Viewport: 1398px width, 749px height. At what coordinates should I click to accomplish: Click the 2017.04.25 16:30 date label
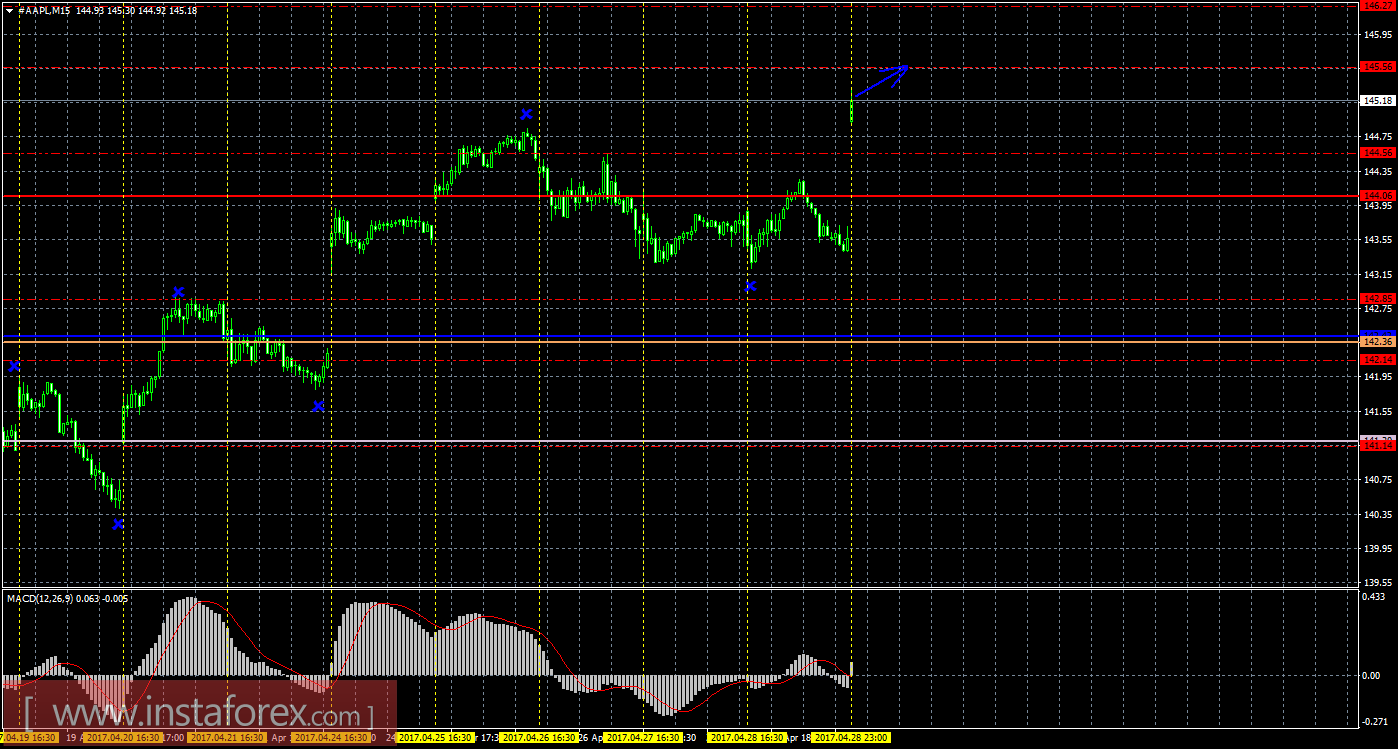(x=435, y=738)
